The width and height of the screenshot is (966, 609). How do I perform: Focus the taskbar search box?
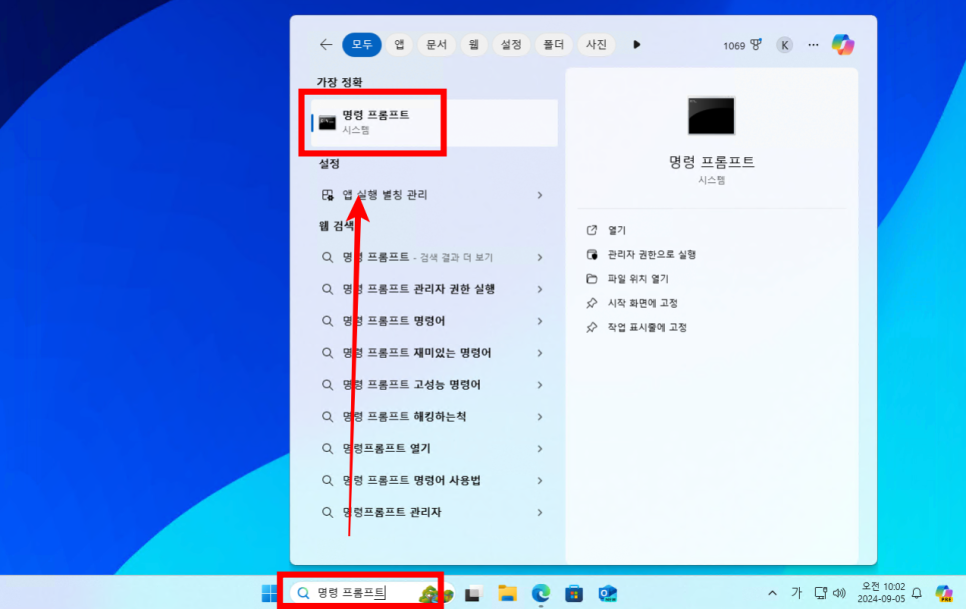coord(370,593)
